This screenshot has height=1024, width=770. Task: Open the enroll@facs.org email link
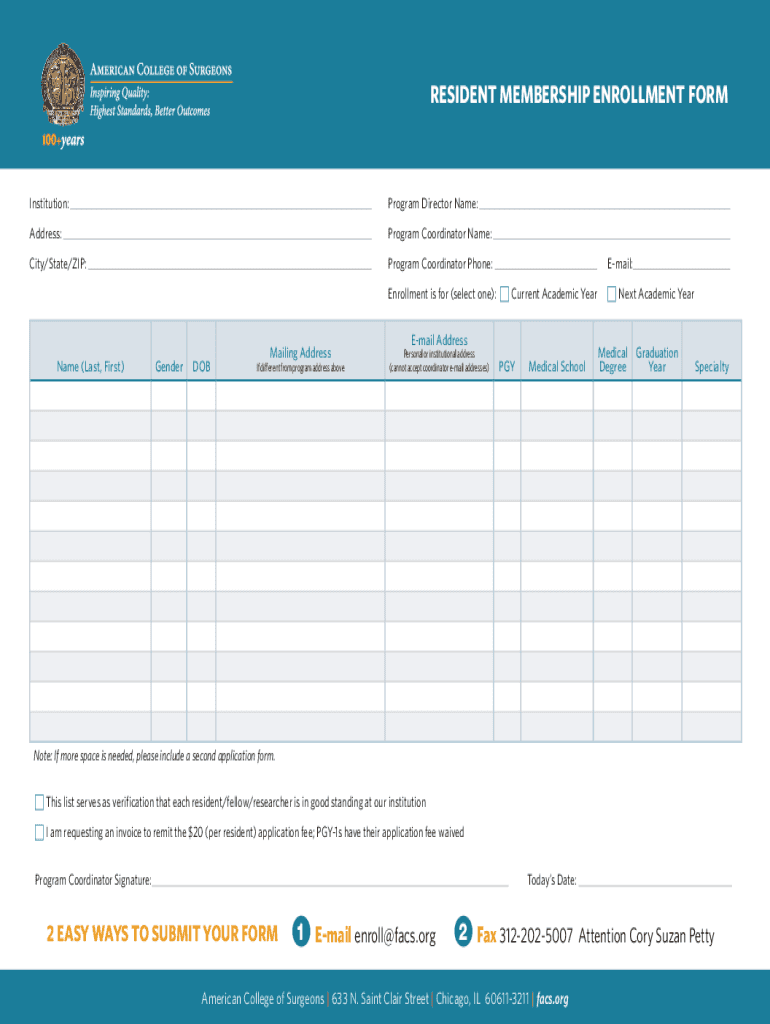(395, 936)
